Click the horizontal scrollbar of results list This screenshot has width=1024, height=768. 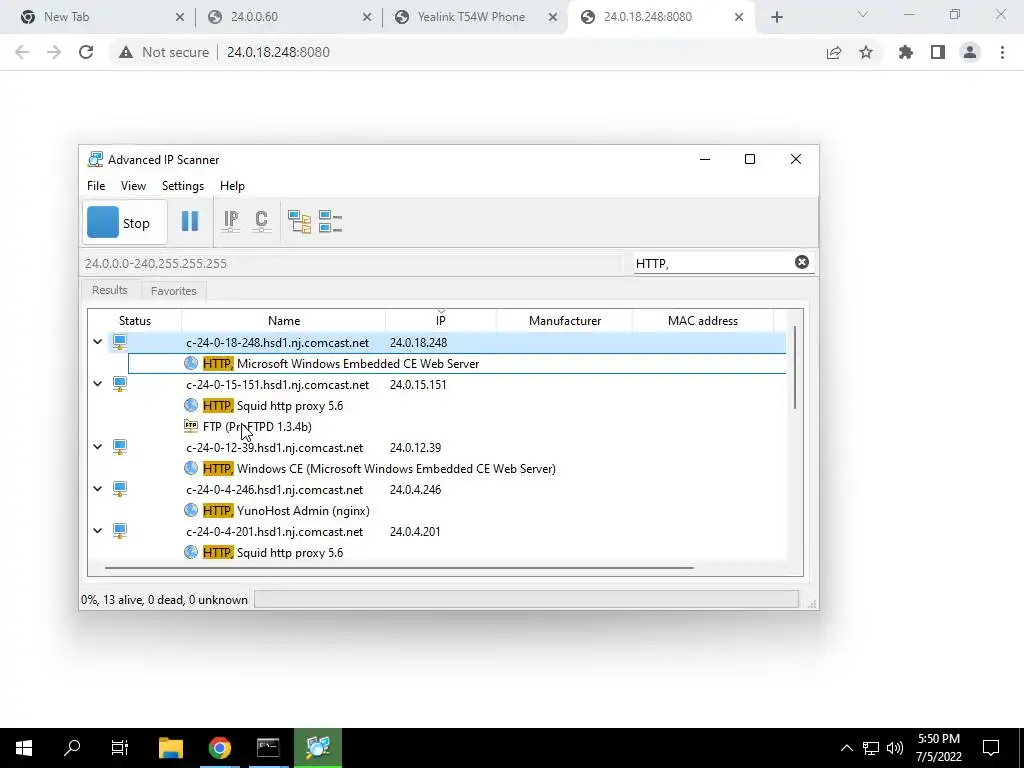[x=399, y=568]
